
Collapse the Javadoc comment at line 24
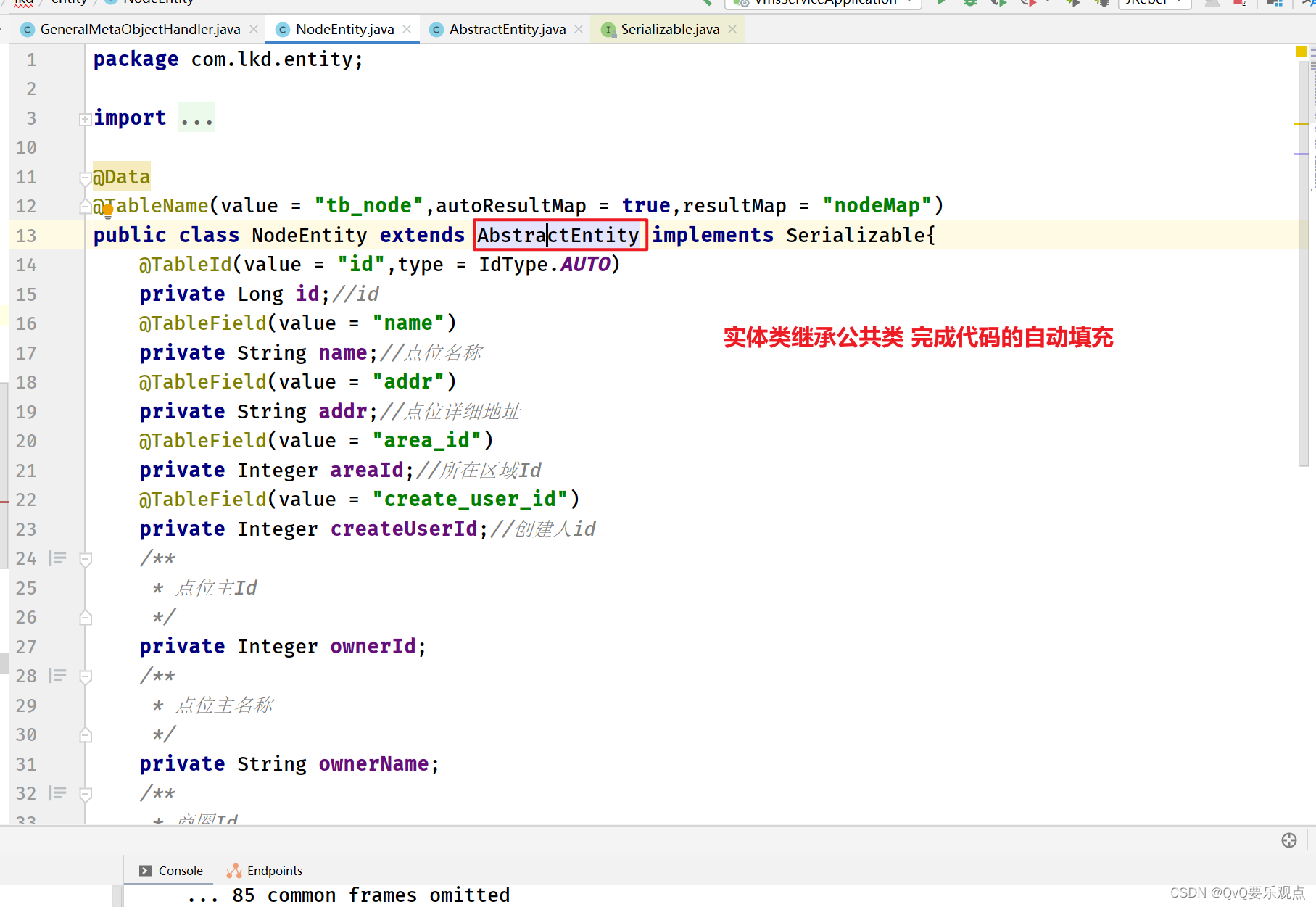pyautogui.click(x=85, y=559)
